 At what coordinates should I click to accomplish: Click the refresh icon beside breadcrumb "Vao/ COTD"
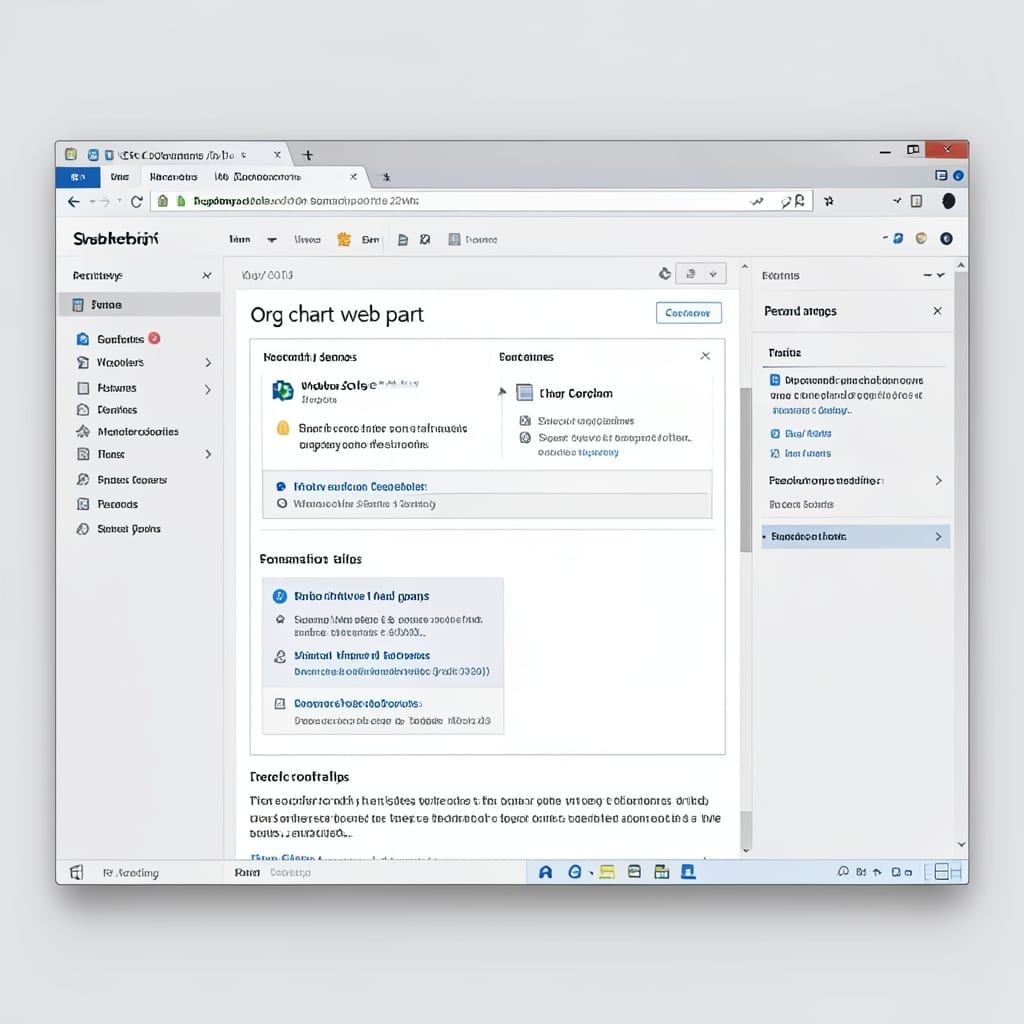pos(664,274)
